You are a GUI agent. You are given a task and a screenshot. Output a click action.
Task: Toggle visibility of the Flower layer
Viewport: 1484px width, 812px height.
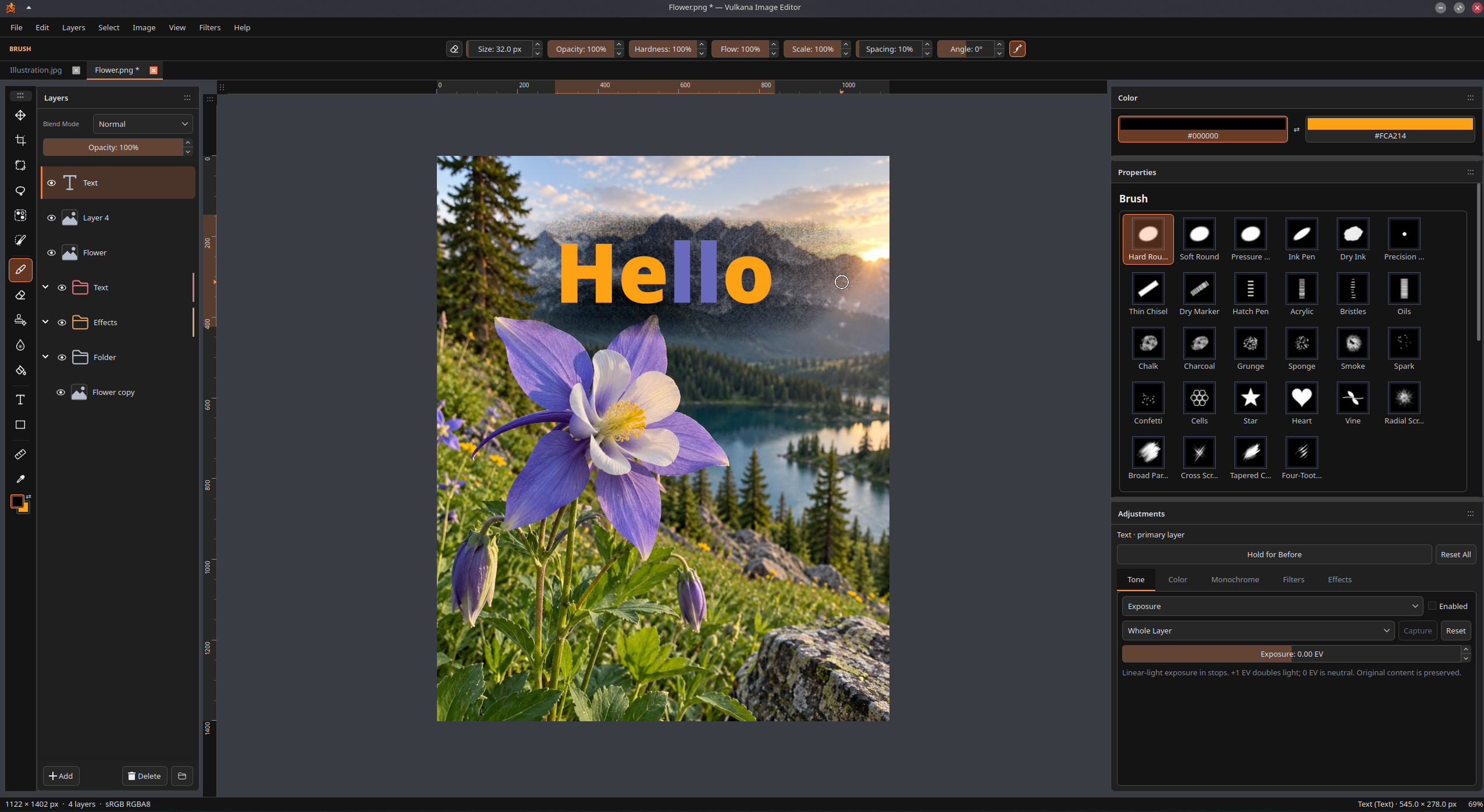coord(51,252)
